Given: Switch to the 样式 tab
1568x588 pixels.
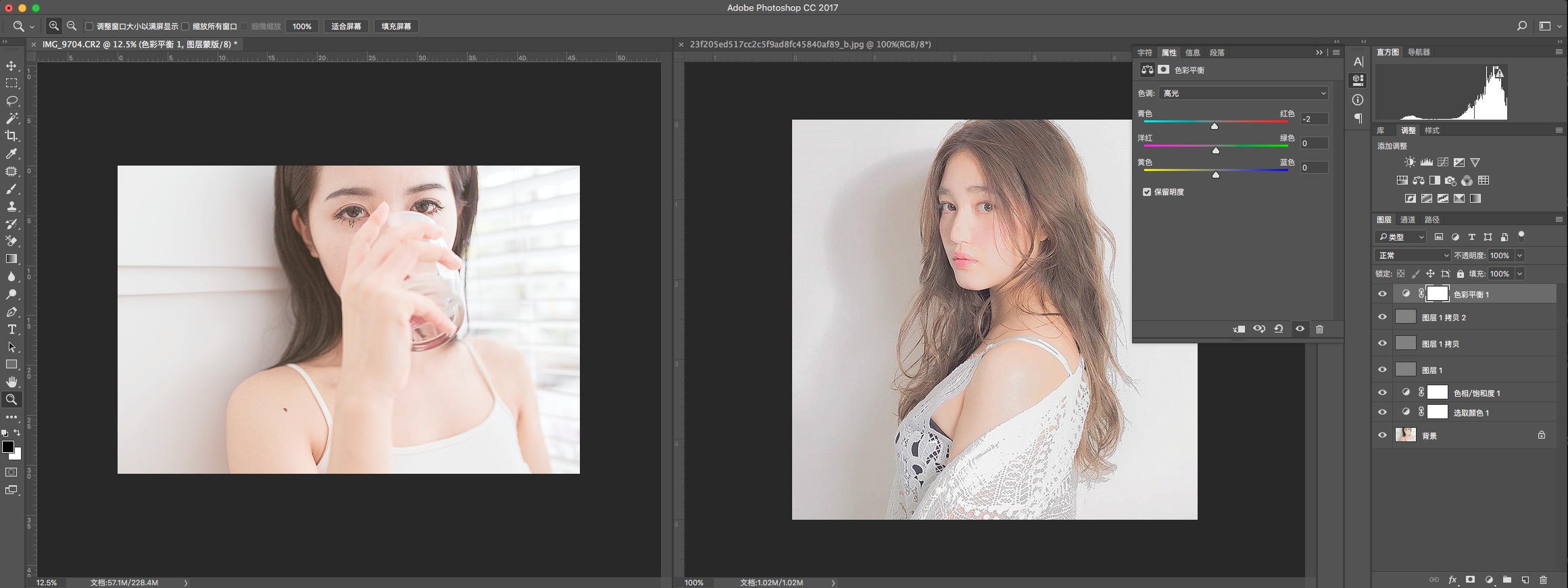Looking at the screenshot, I should tap(1431, 130).
